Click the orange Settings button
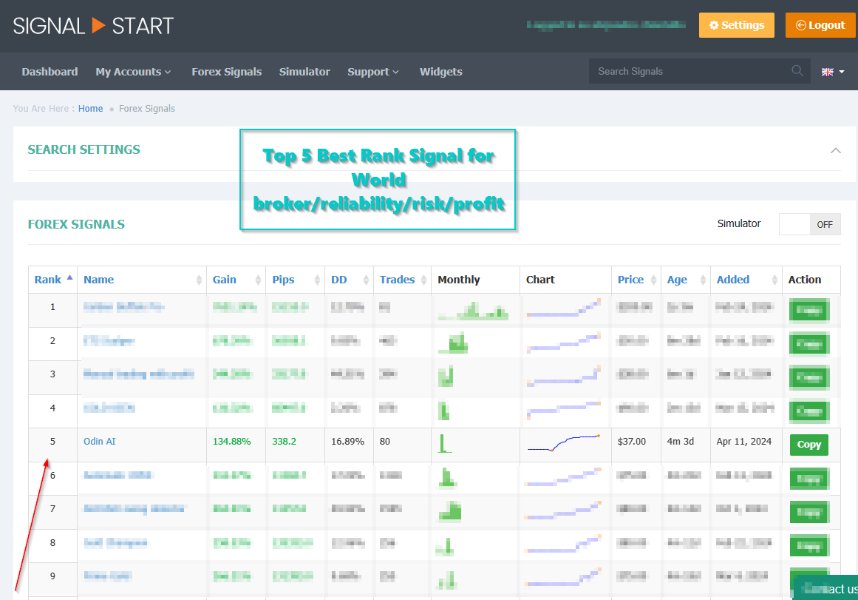 point(736,25)
